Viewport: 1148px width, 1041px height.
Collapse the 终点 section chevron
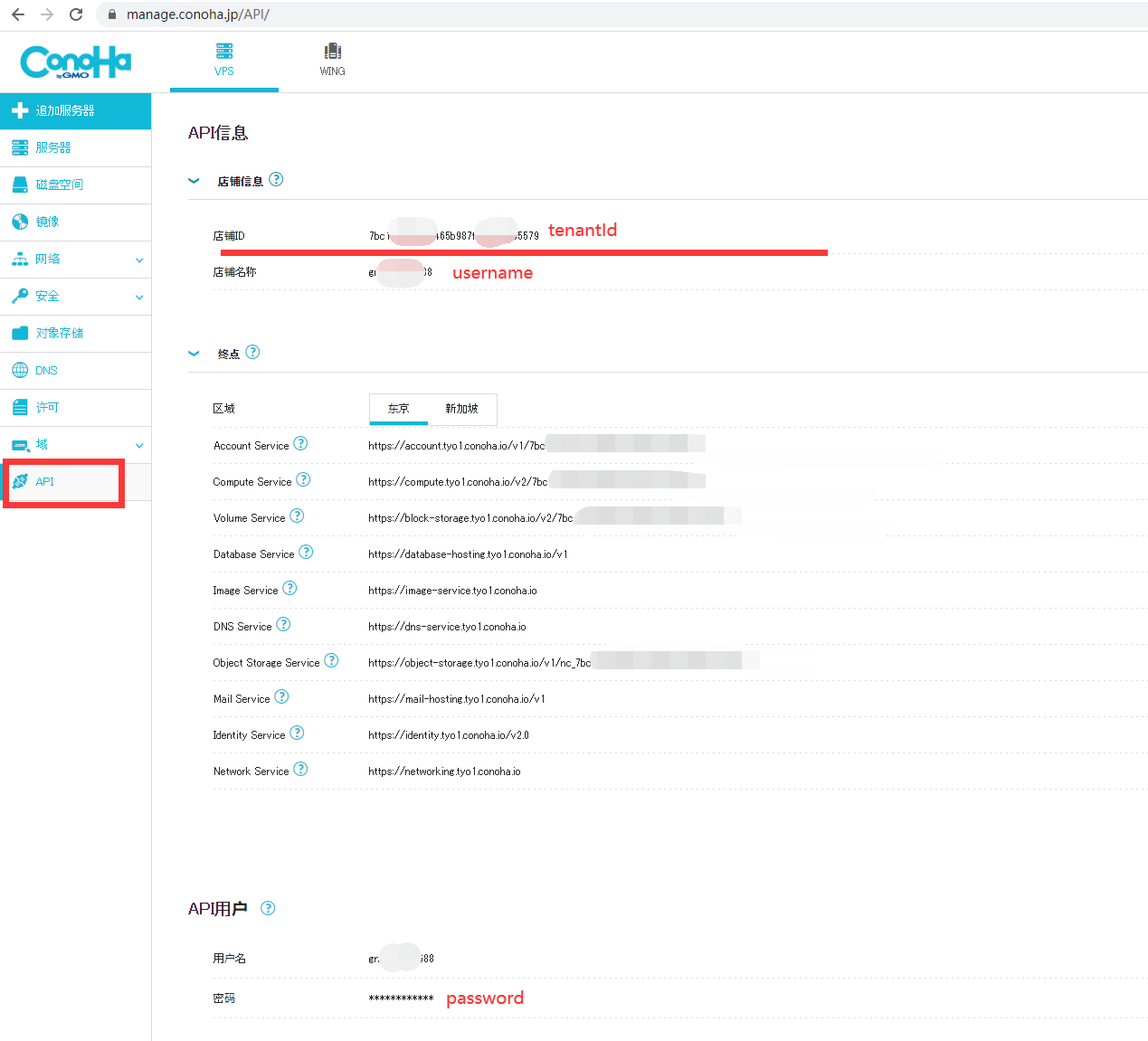(194, 354)
